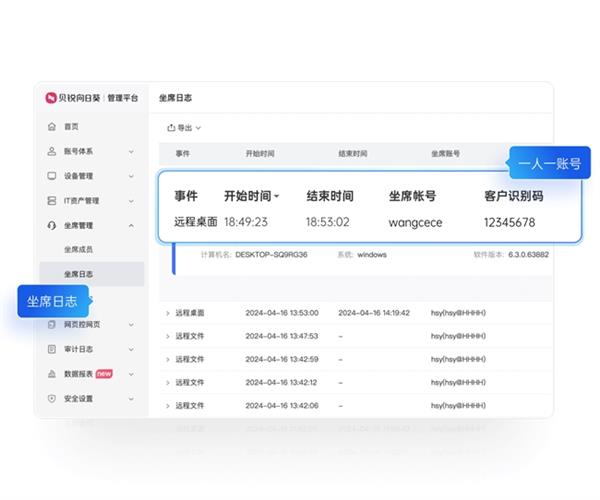Click the 审计日志 document icon
600x500 pixels.
[51, 349]
